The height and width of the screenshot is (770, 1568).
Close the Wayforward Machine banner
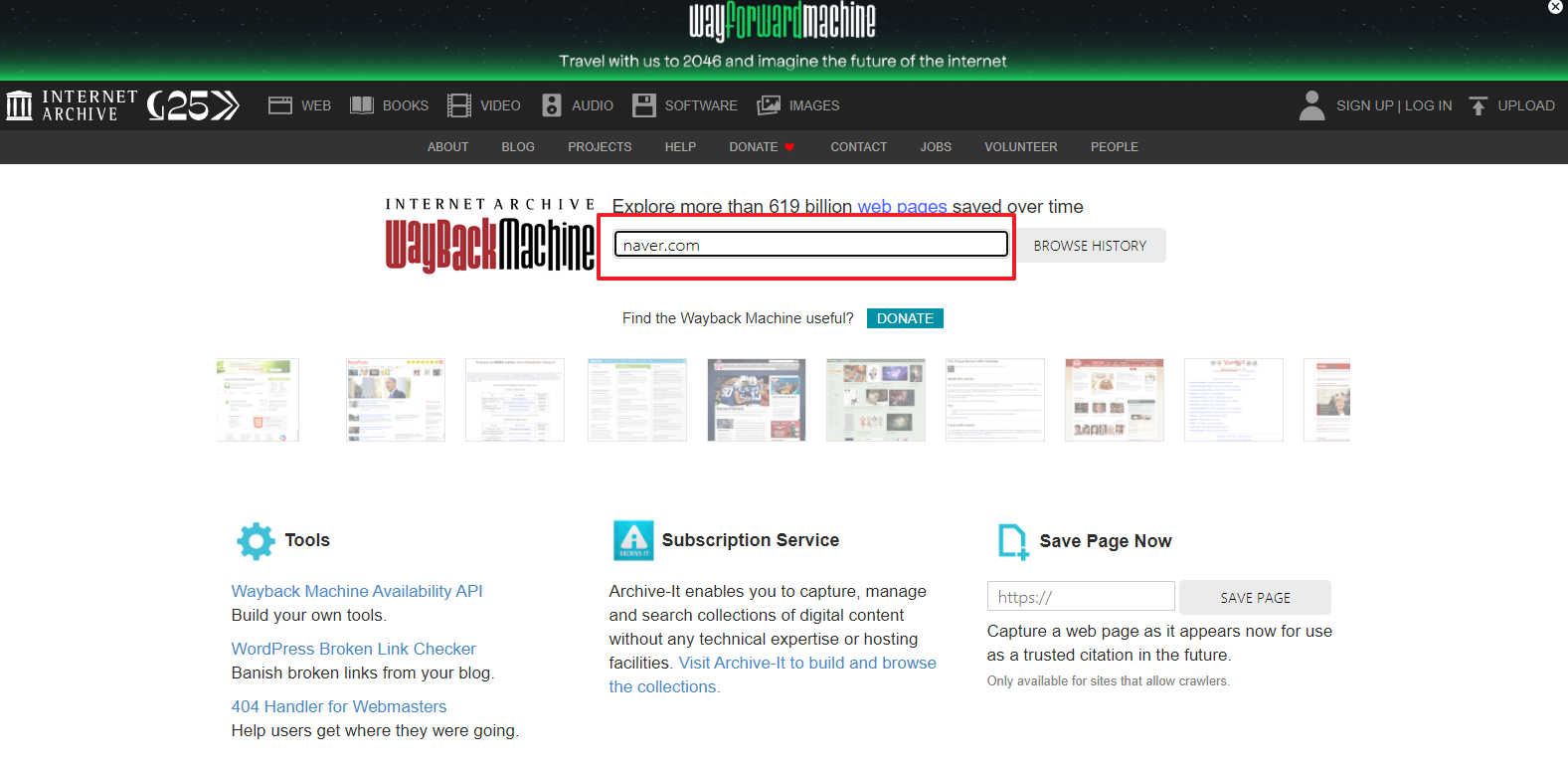pyautogui.click(x=1555, y=7)
